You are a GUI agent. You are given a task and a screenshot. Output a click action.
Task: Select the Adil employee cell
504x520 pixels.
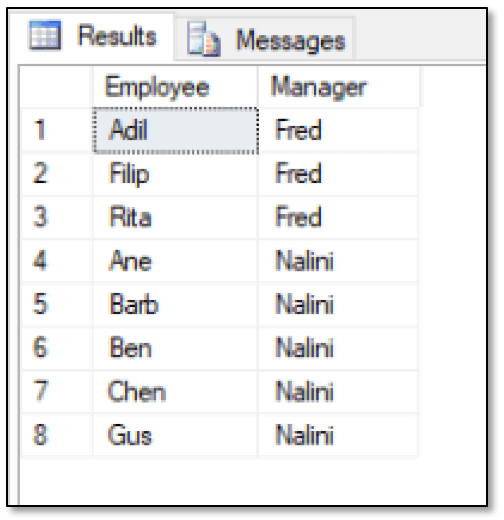(176, 130)
